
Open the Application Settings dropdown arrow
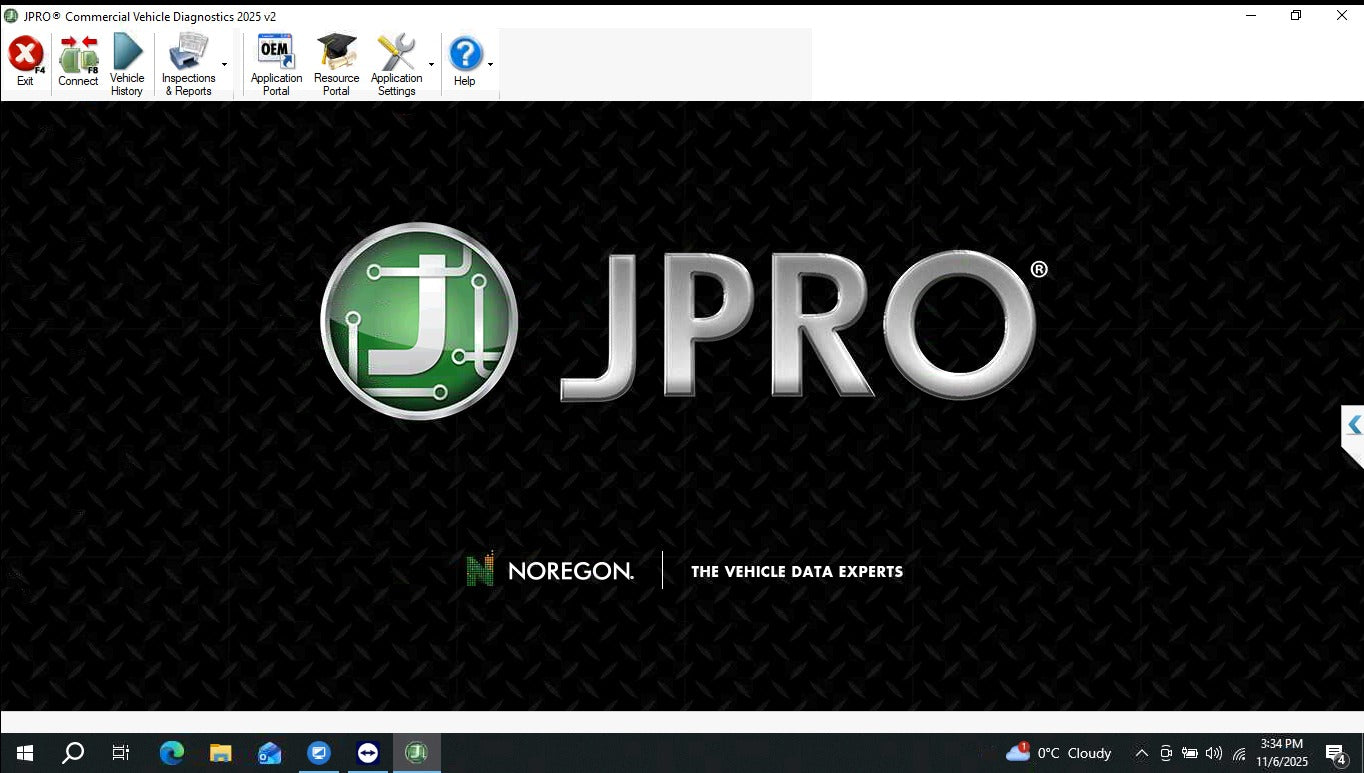pos(430,63)
